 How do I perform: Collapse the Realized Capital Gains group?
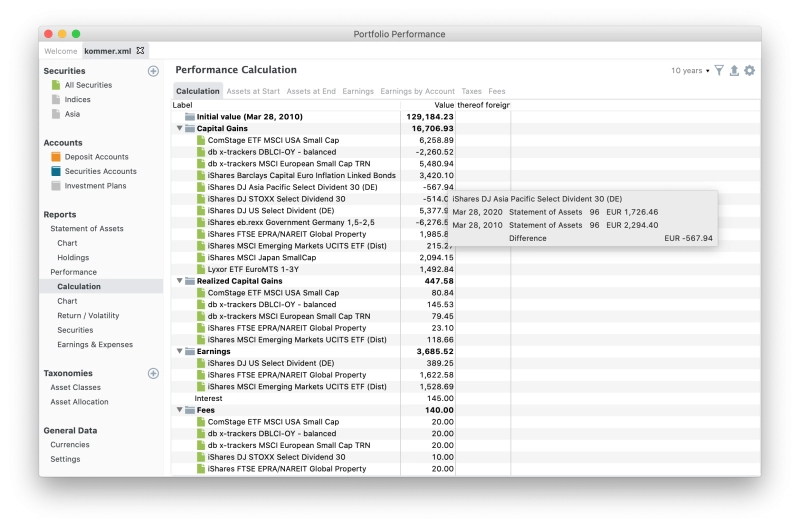180,281
